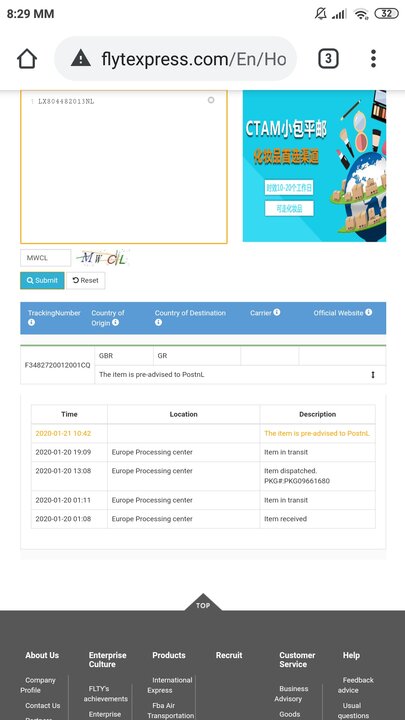The image size is (405, 720).
Task: Select the 2020-01-20 19:09 time cell
Action: pyautogui.click(x=69, y=452)
